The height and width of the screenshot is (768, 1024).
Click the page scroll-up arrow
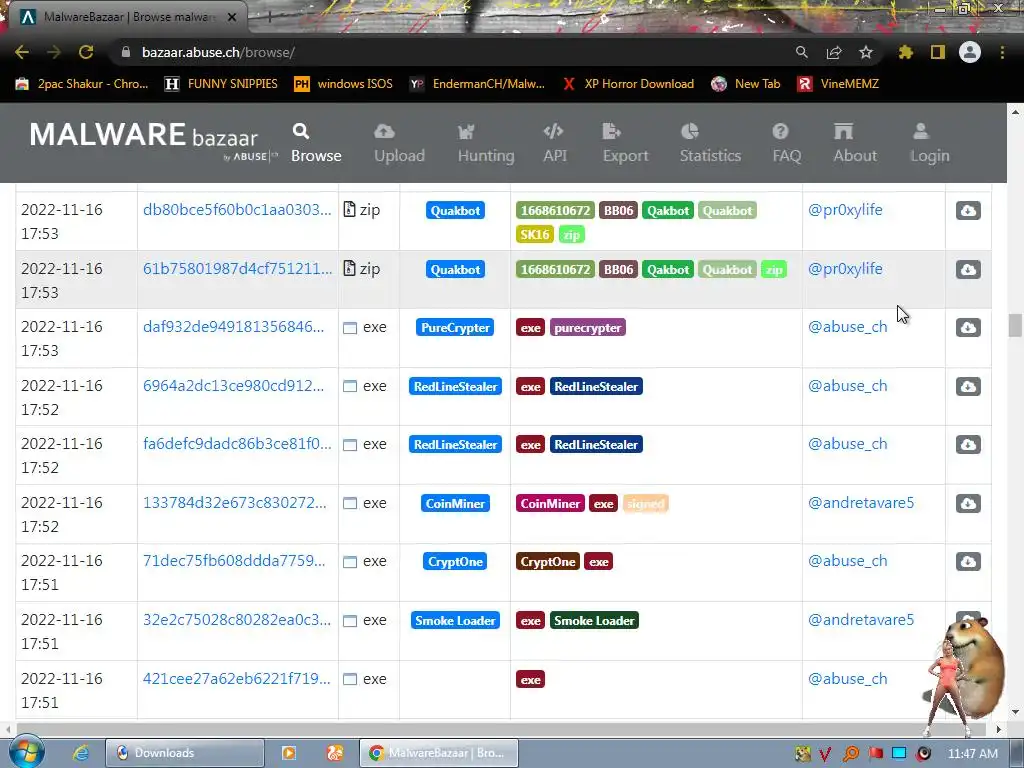[1015, 112]
